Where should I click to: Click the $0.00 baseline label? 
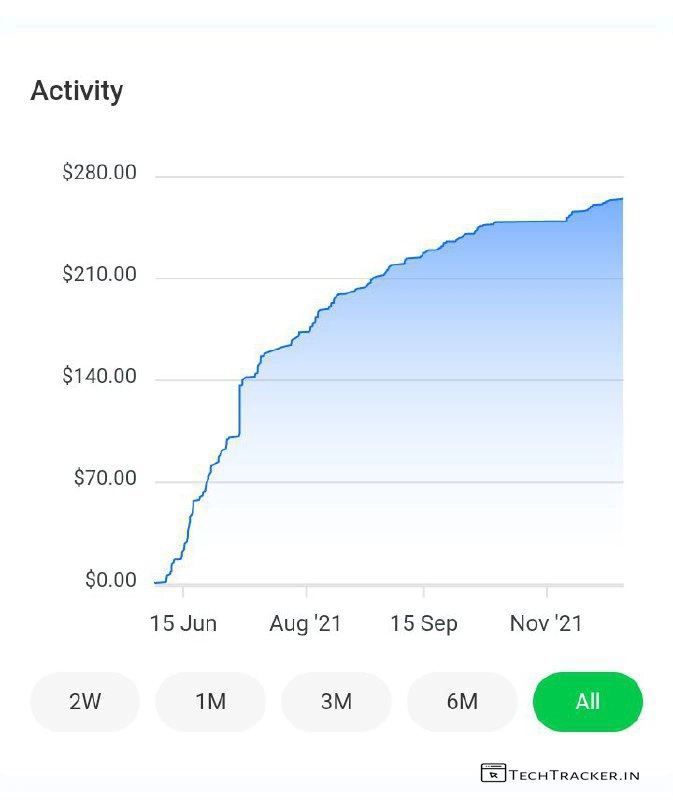click(111, 581)
